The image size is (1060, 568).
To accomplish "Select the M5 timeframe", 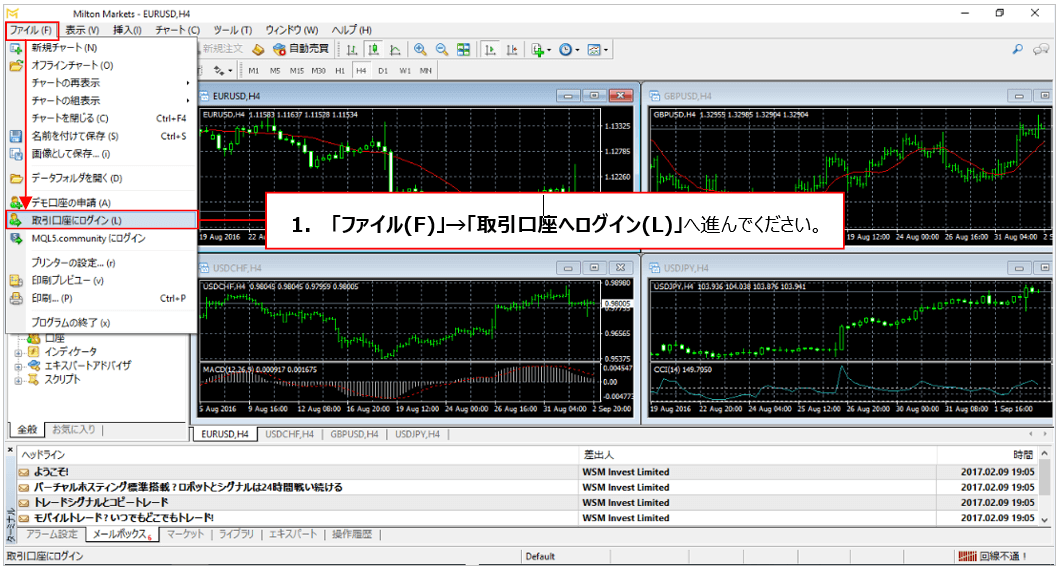I will (275, 70).
